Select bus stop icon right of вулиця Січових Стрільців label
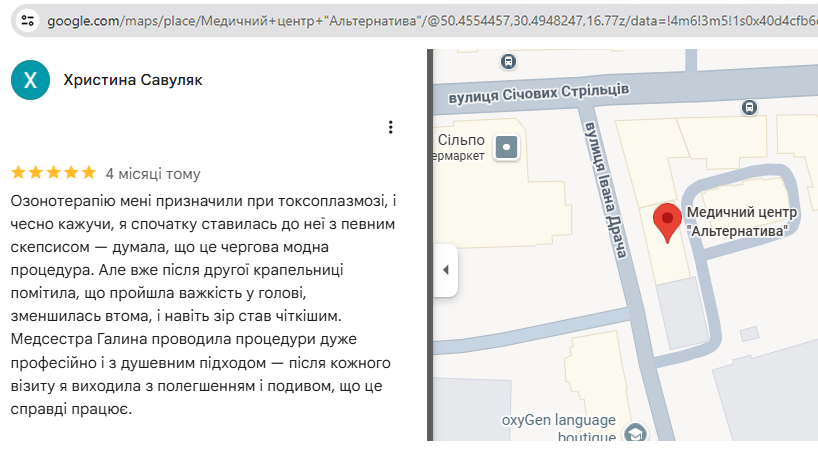This screenshot has height=461, width=818. pyautogui.click(x=750, y=107)
